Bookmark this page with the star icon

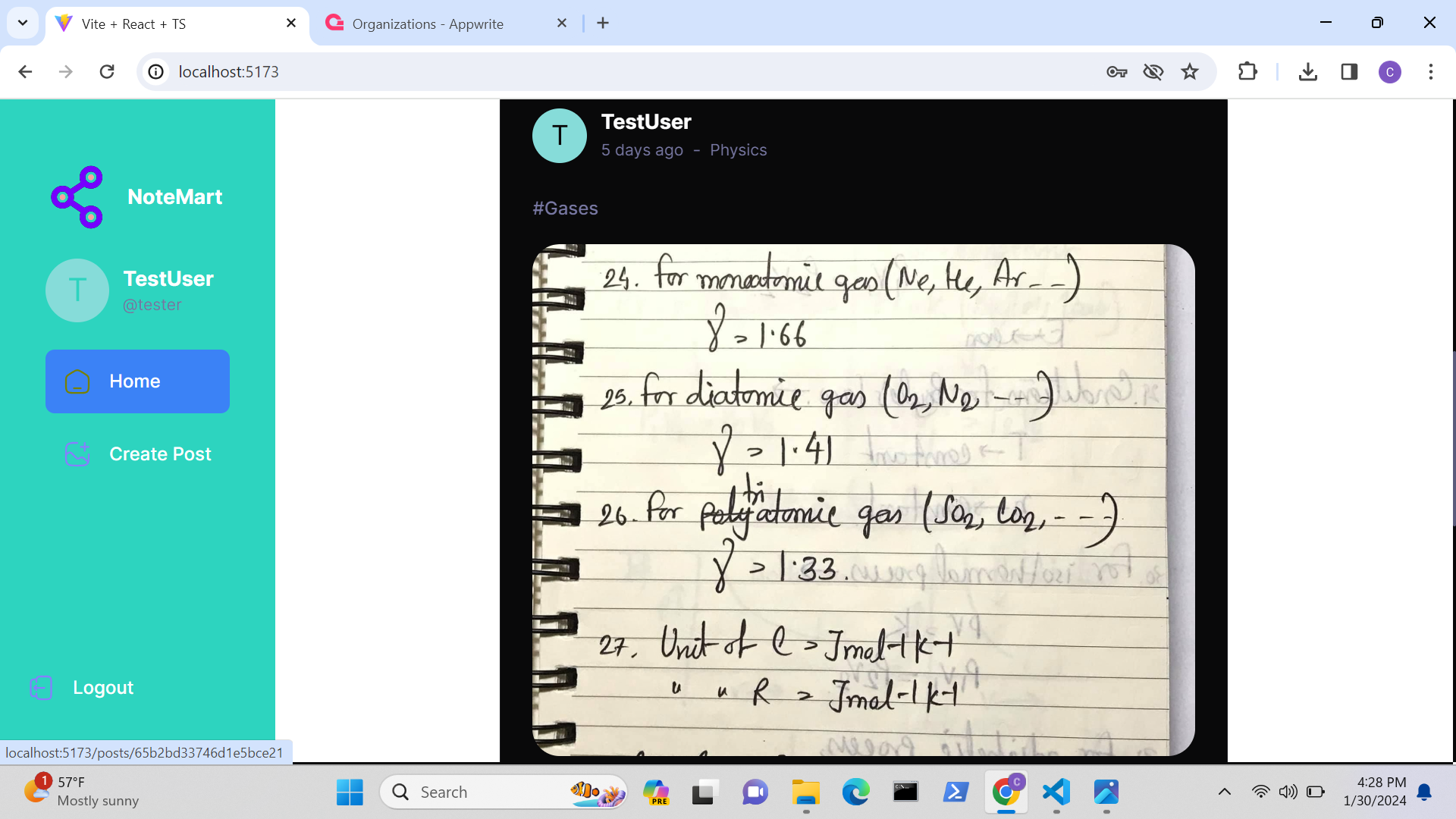tap(1190, 72)
